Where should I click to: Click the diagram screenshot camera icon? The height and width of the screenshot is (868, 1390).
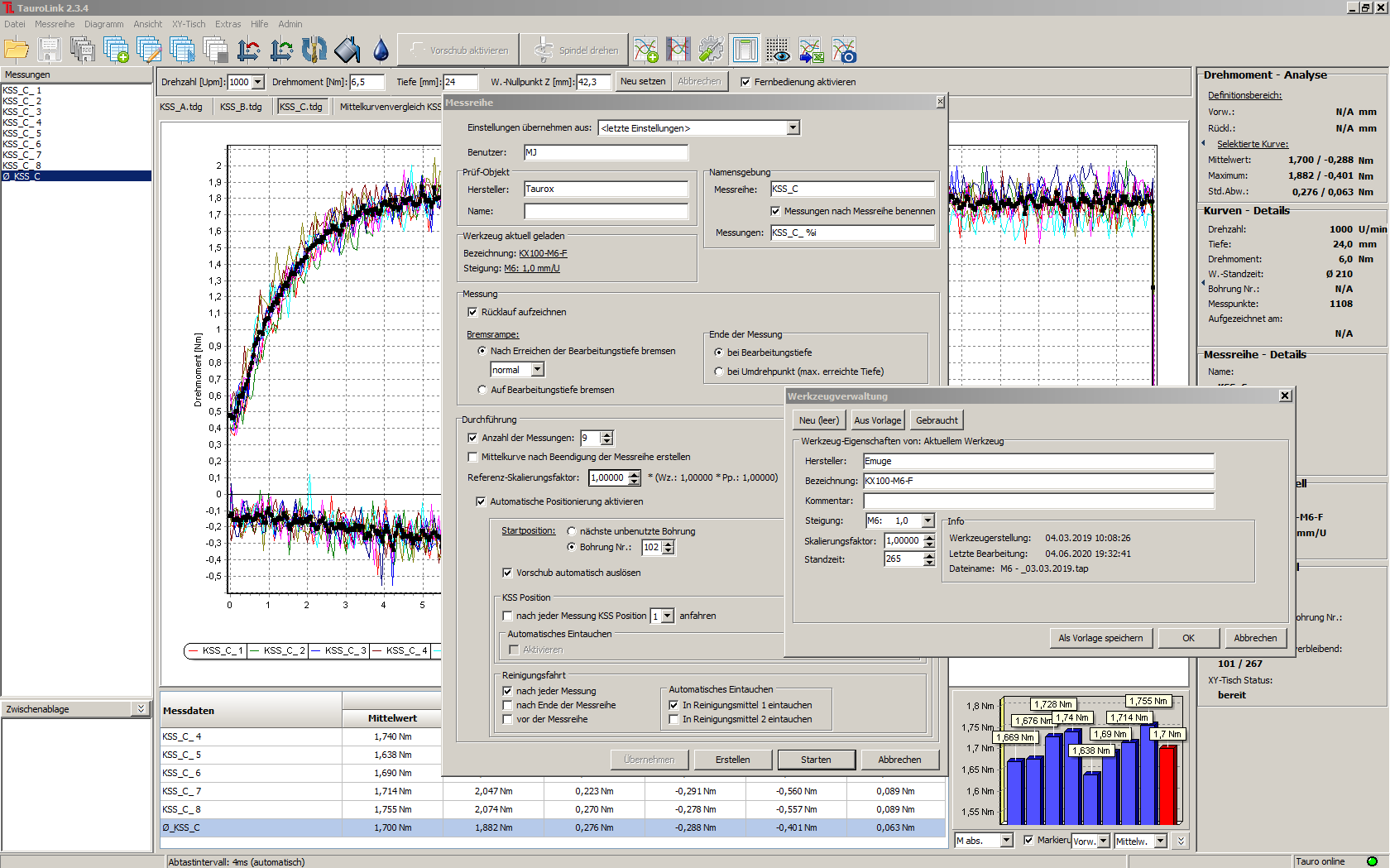click(844, 50)
